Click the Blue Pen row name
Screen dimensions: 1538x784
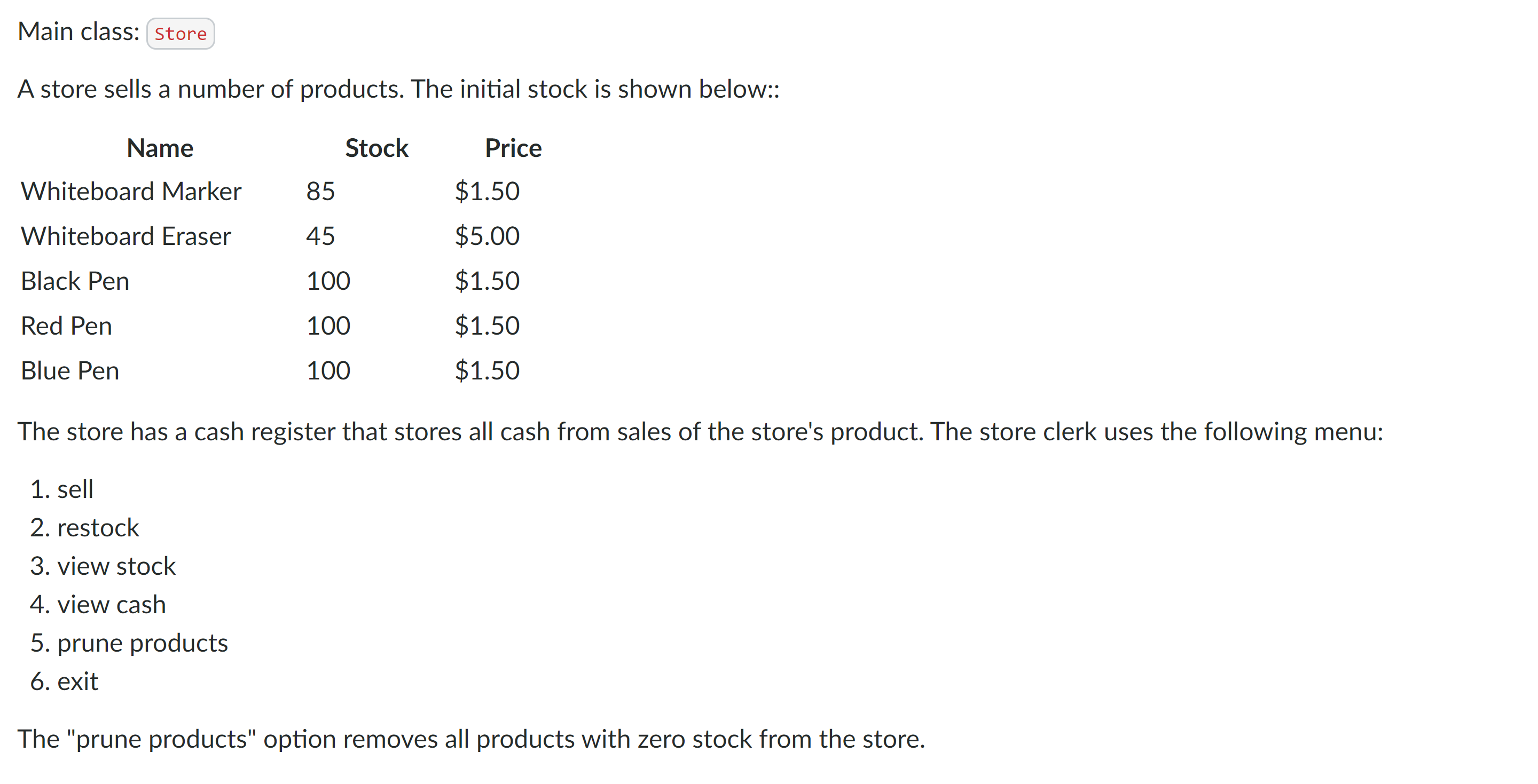(x=70, y=370)
